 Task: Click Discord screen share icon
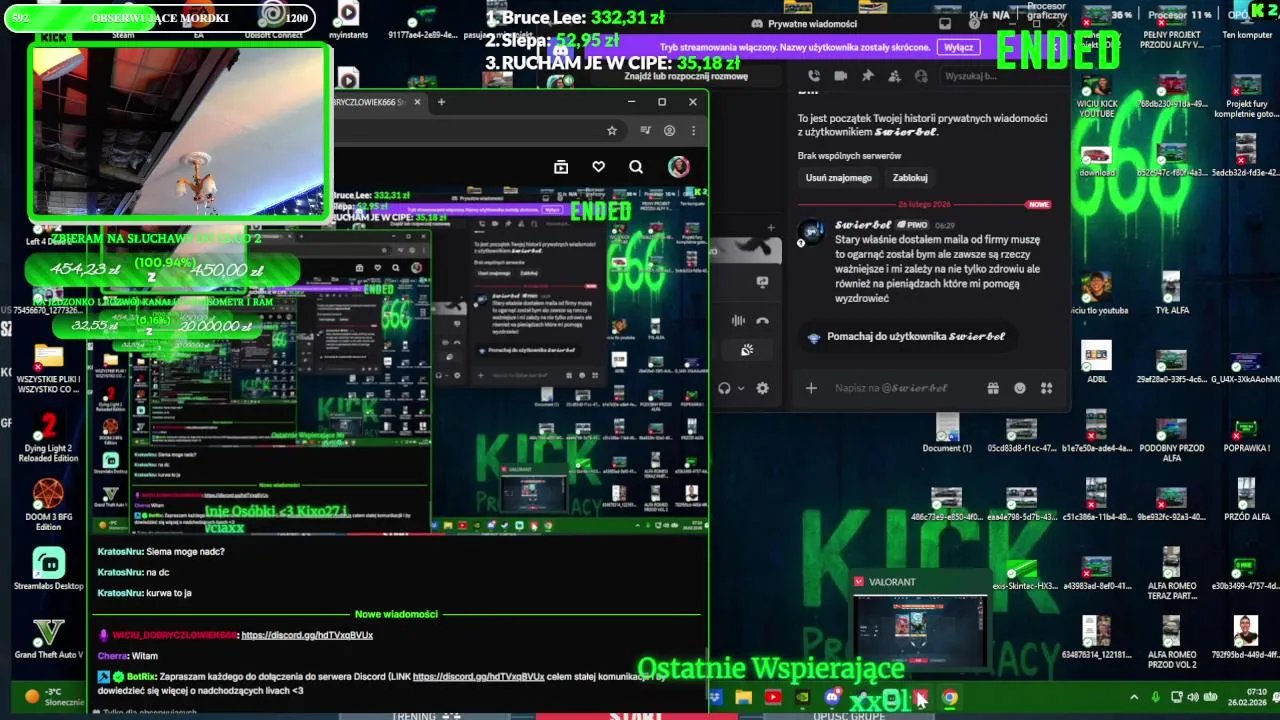tap(762, 282)
